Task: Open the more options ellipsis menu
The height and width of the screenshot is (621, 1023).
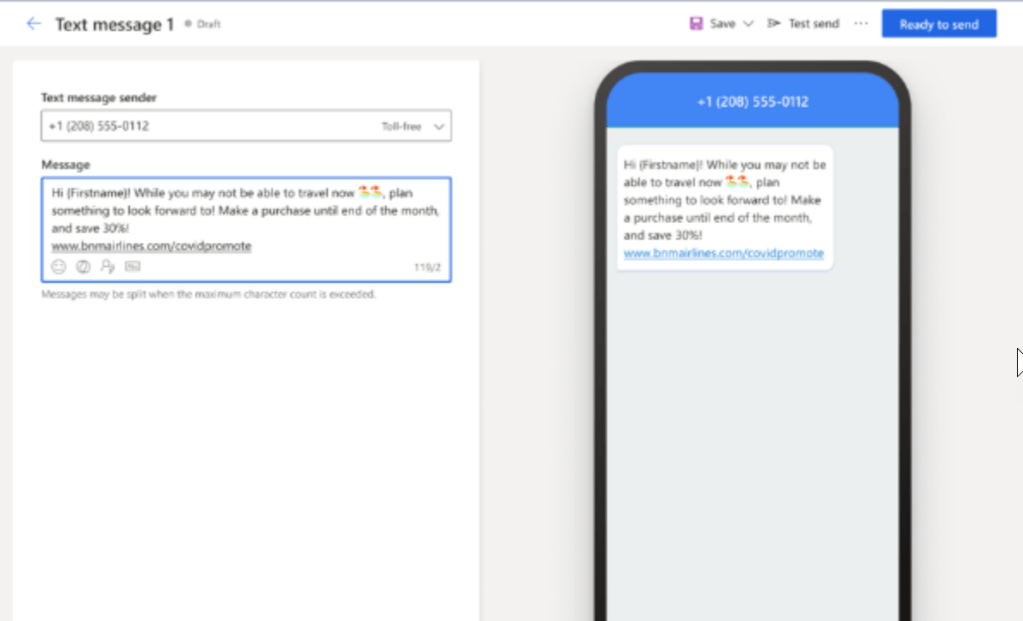Action: click(861, 24)
